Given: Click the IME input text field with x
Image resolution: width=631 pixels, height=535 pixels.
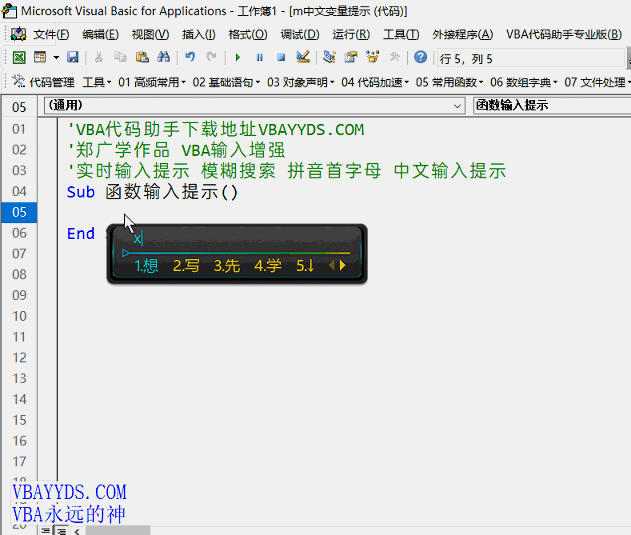Looking at the screenshot, I should [237, 239].
